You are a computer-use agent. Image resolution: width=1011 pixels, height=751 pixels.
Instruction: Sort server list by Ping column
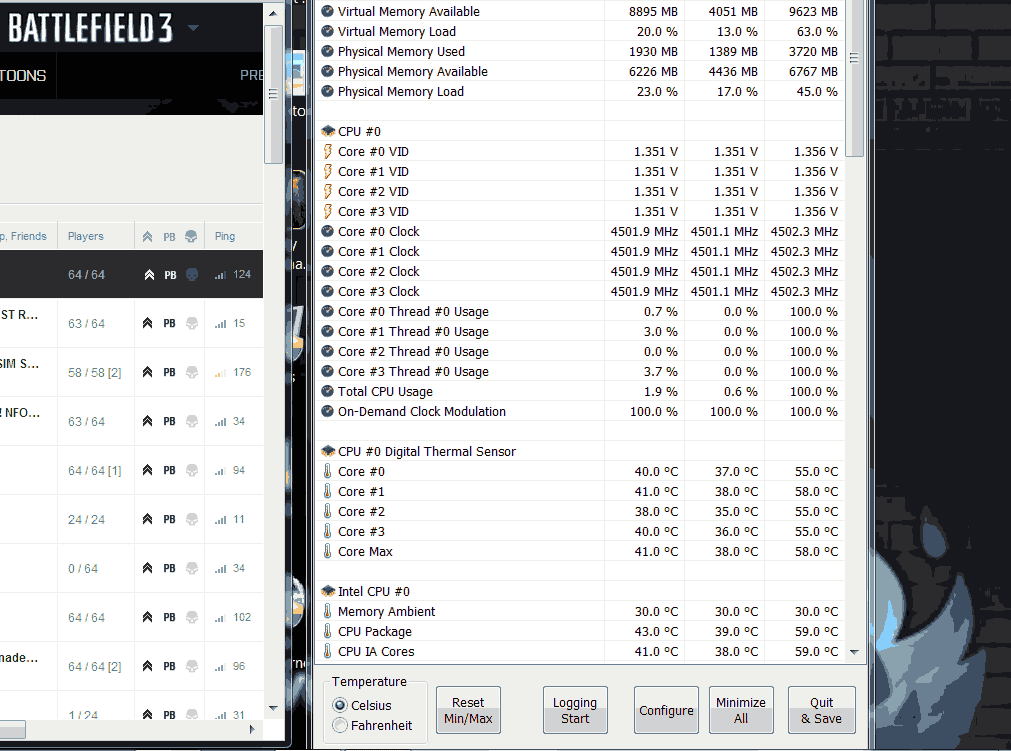click(x=225, y=237)
